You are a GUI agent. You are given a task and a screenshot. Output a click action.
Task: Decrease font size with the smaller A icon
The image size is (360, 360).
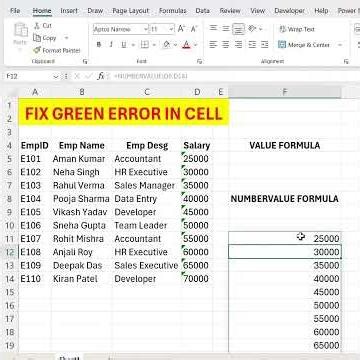point(194,29)
